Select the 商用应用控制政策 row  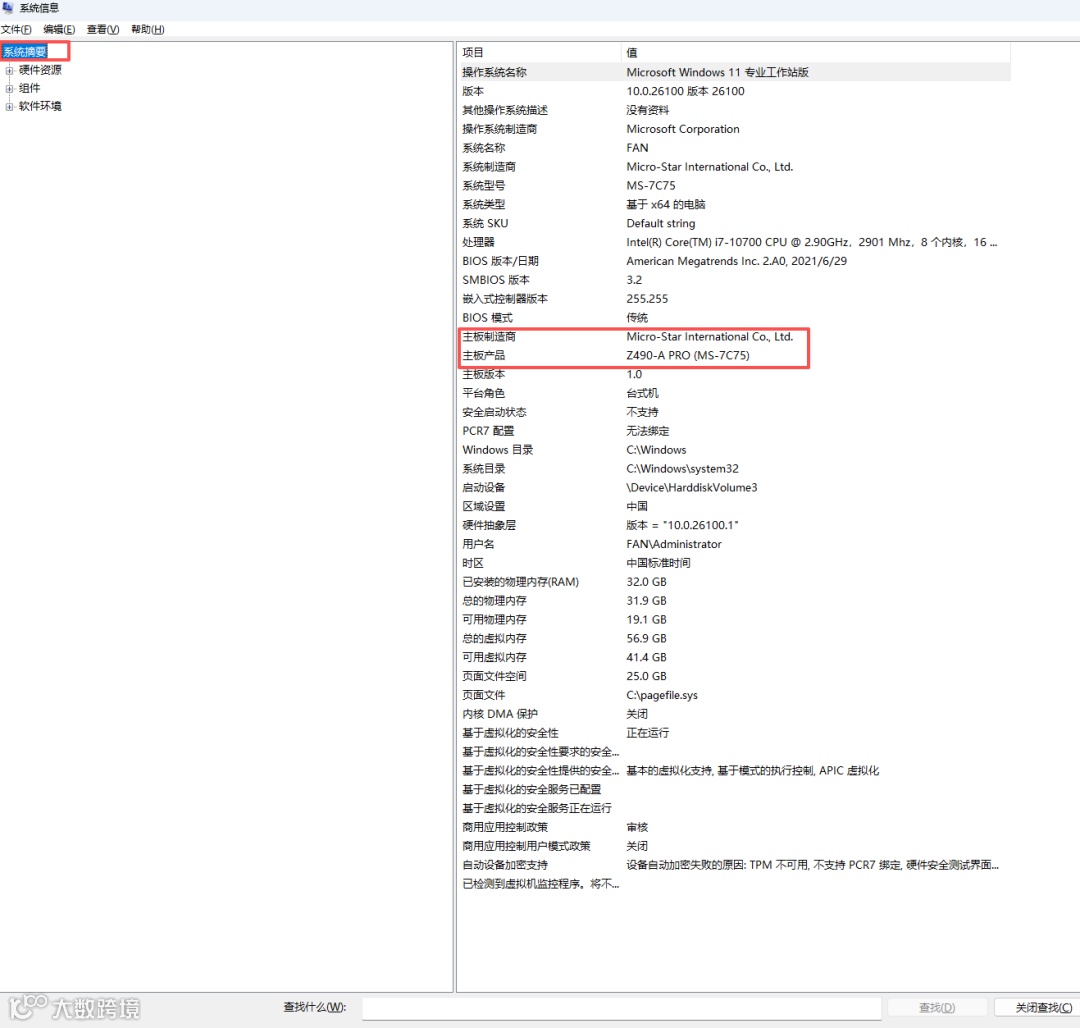coord(734,827)
